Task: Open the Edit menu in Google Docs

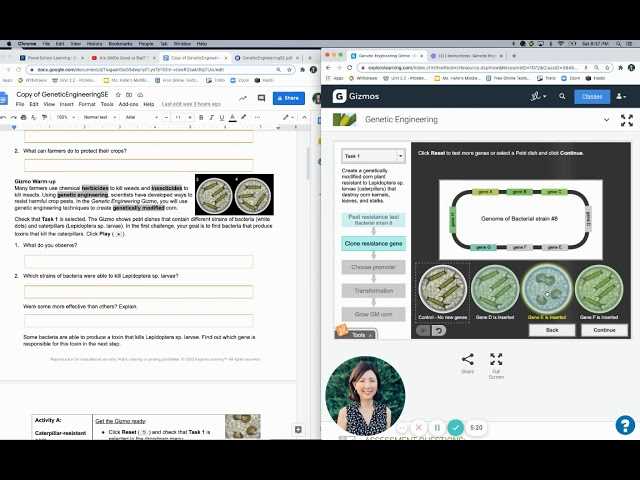Action: pos(34,104)
